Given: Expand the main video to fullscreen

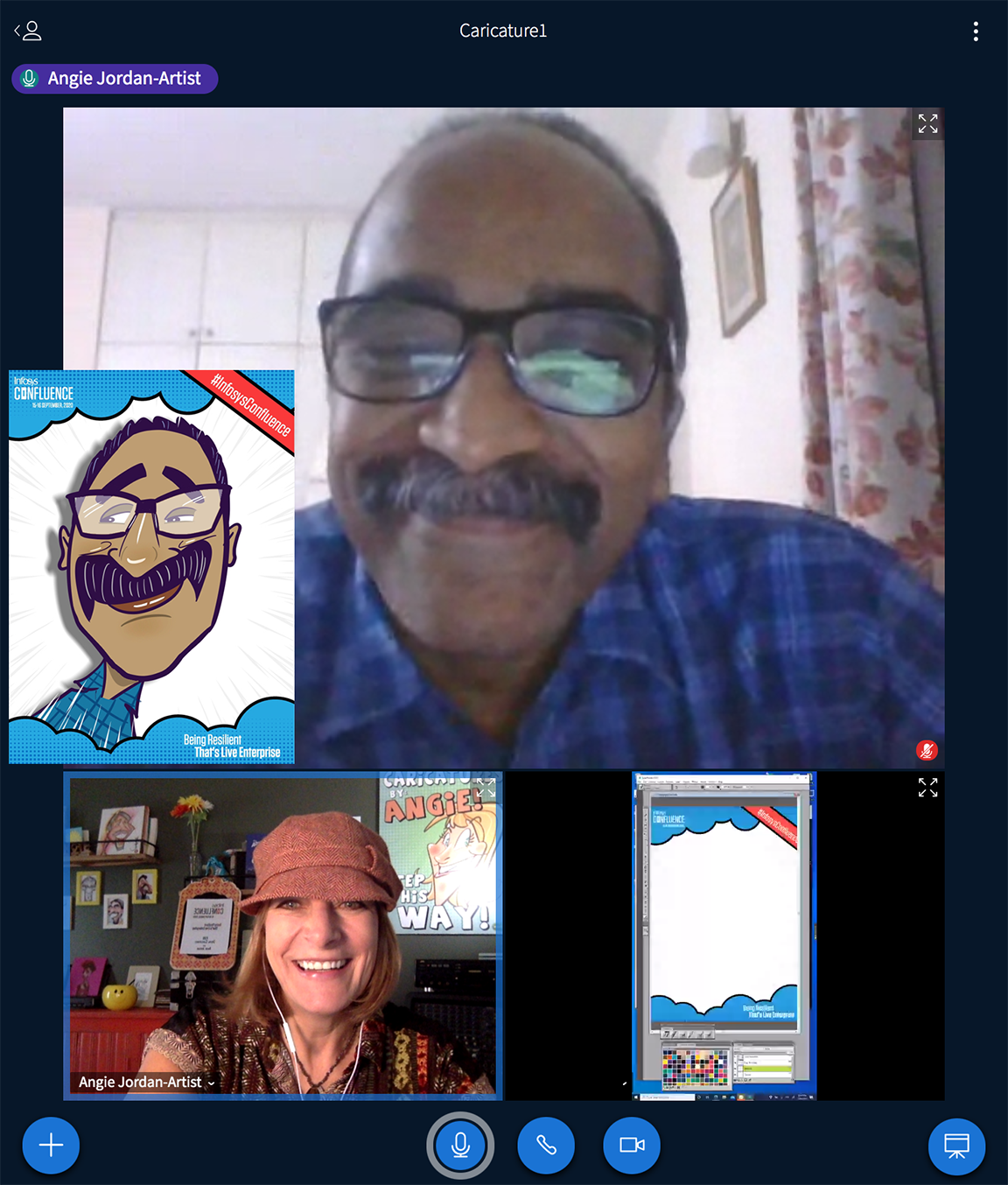Looking at the screenshot, I should pos(927,123).
